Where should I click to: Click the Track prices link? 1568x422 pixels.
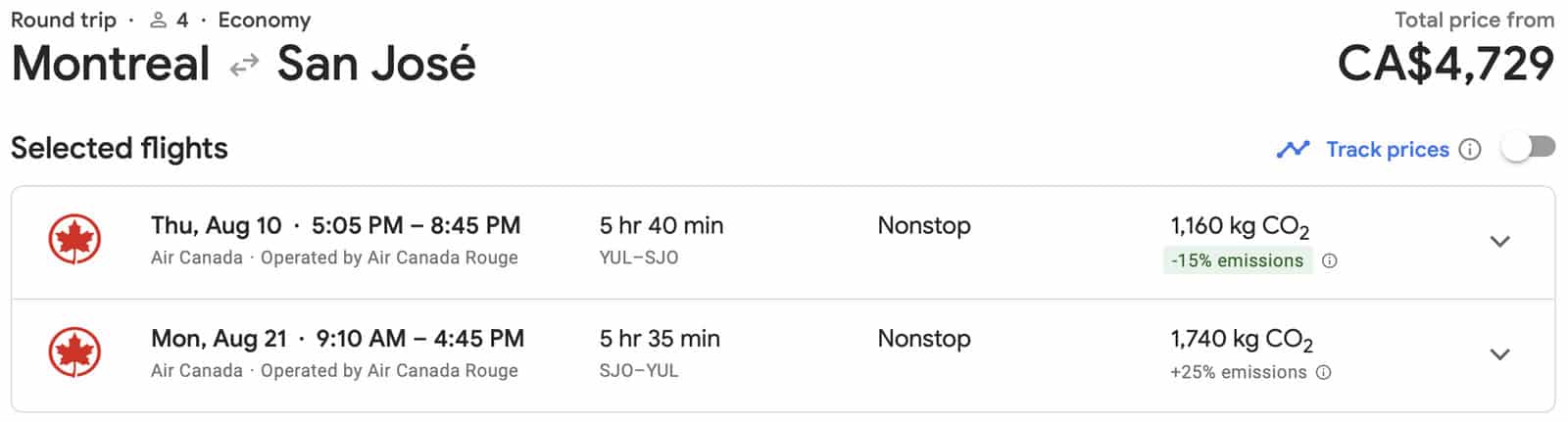tap(1387, 149)
